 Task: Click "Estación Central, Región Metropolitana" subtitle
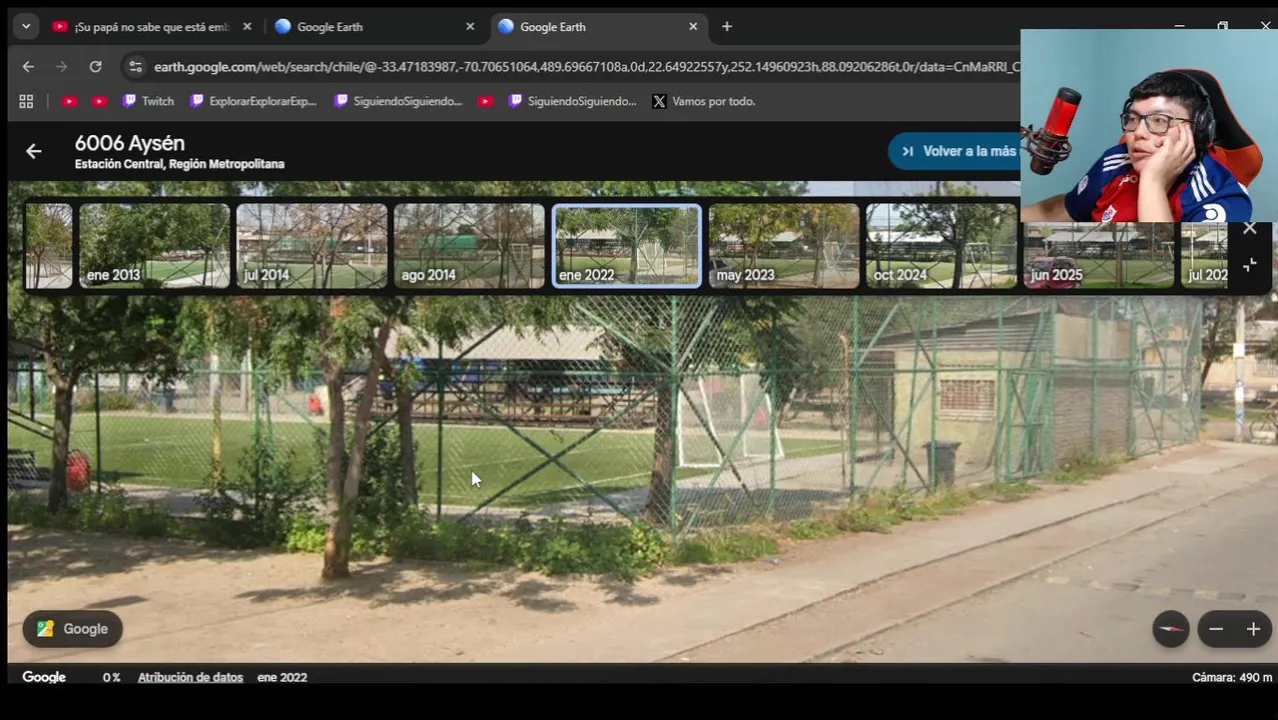pos(179,164)
